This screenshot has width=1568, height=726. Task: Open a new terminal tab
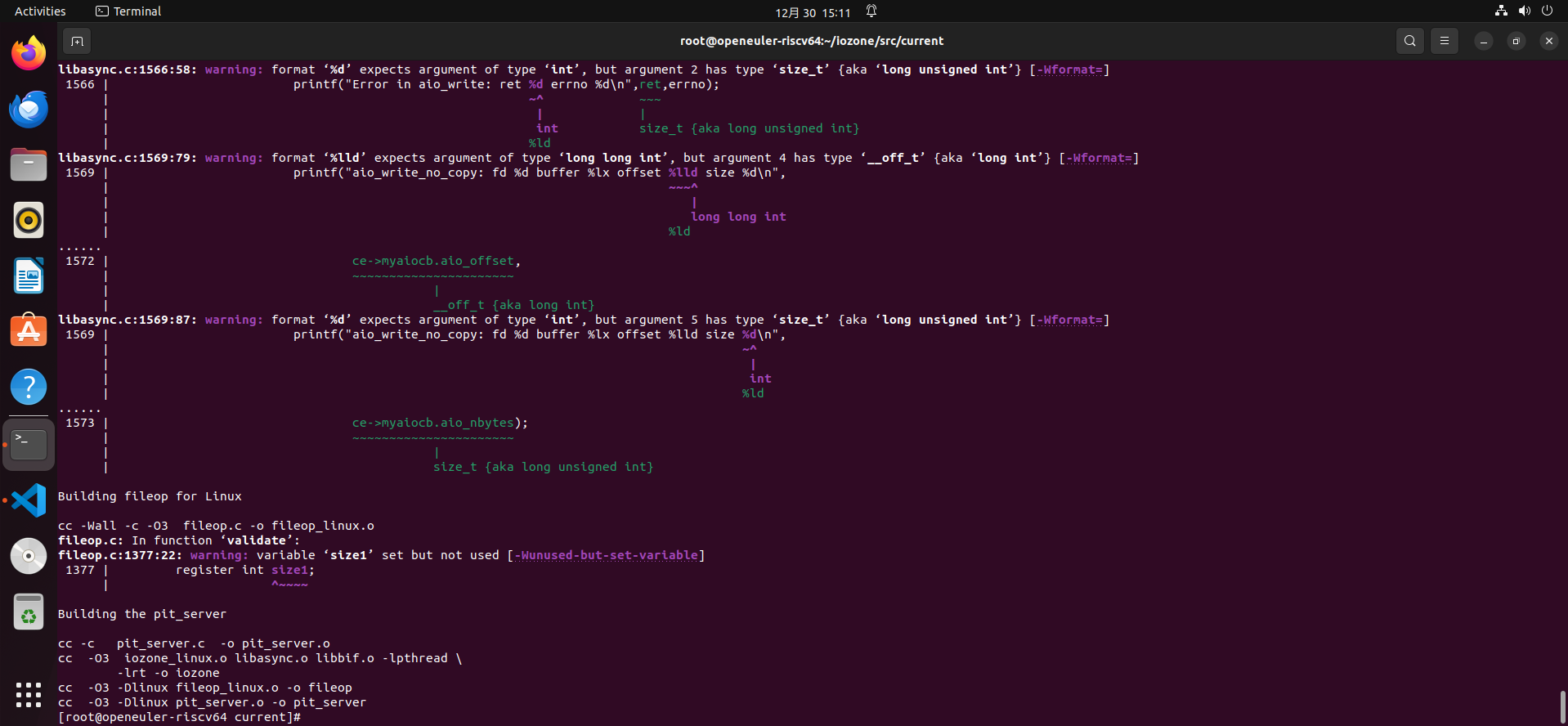pos(77,41)
